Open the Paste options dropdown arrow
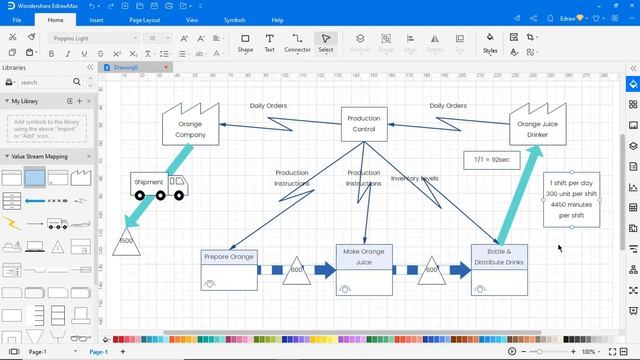 click(x=36, y=53)
